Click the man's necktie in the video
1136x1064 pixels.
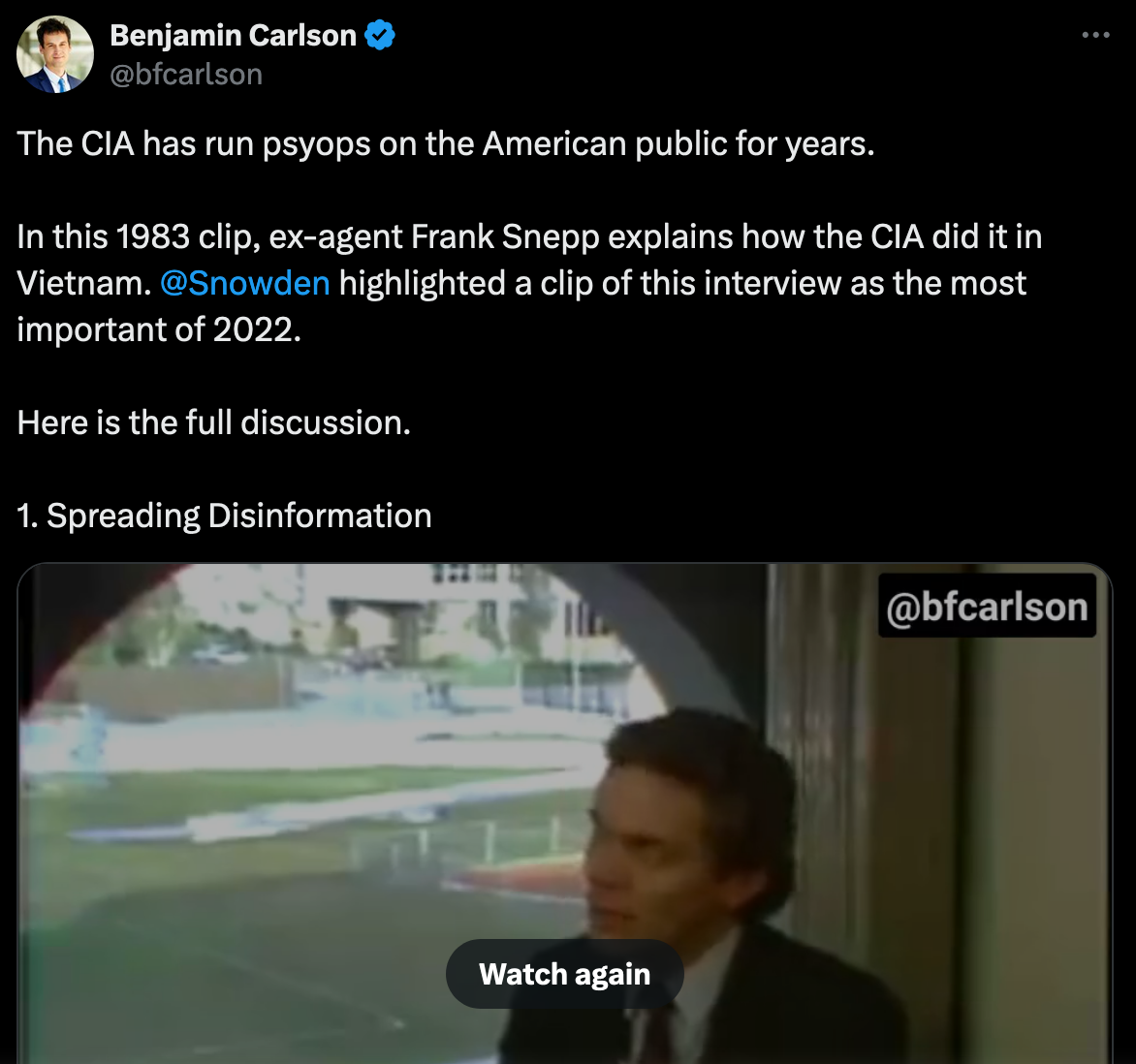(x=658, y=1037)
